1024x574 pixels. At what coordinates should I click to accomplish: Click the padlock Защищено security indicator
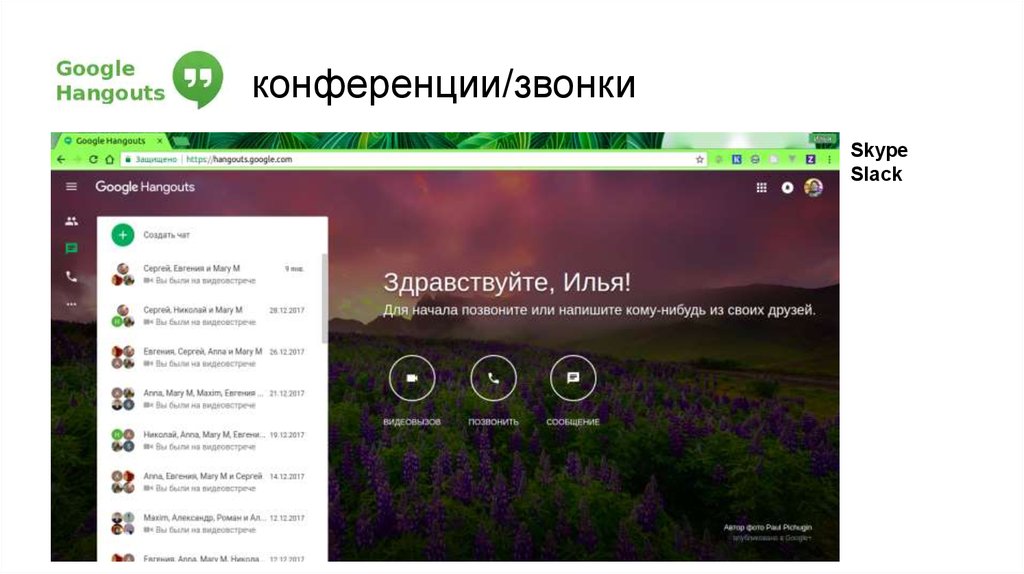pyautogui.click(x=151, y=159)
